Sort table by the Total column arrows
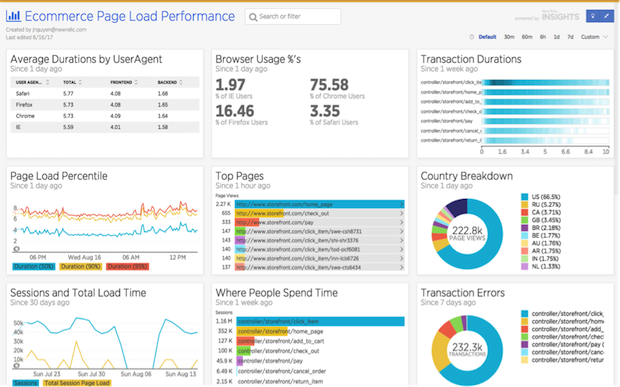The width and height of the screenshot is (620, 387). [80, 82]
